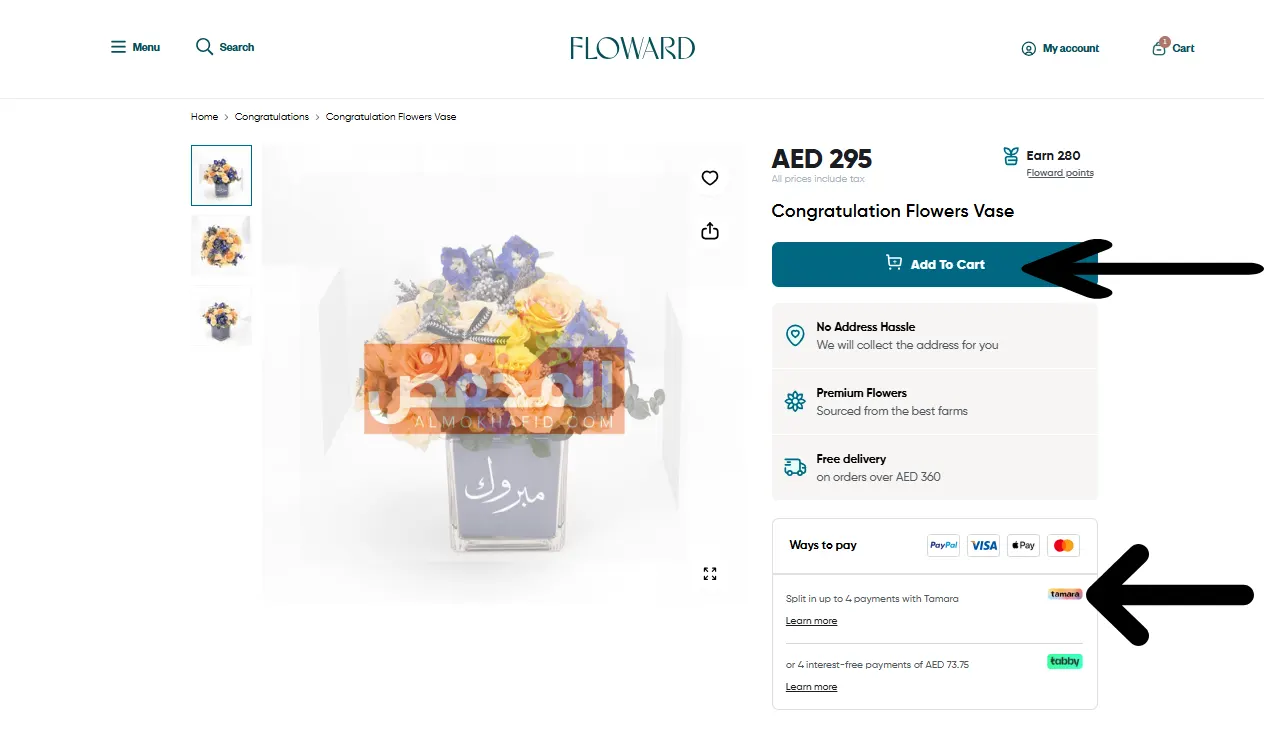Click Learn more under Tamara

point(811,621)
